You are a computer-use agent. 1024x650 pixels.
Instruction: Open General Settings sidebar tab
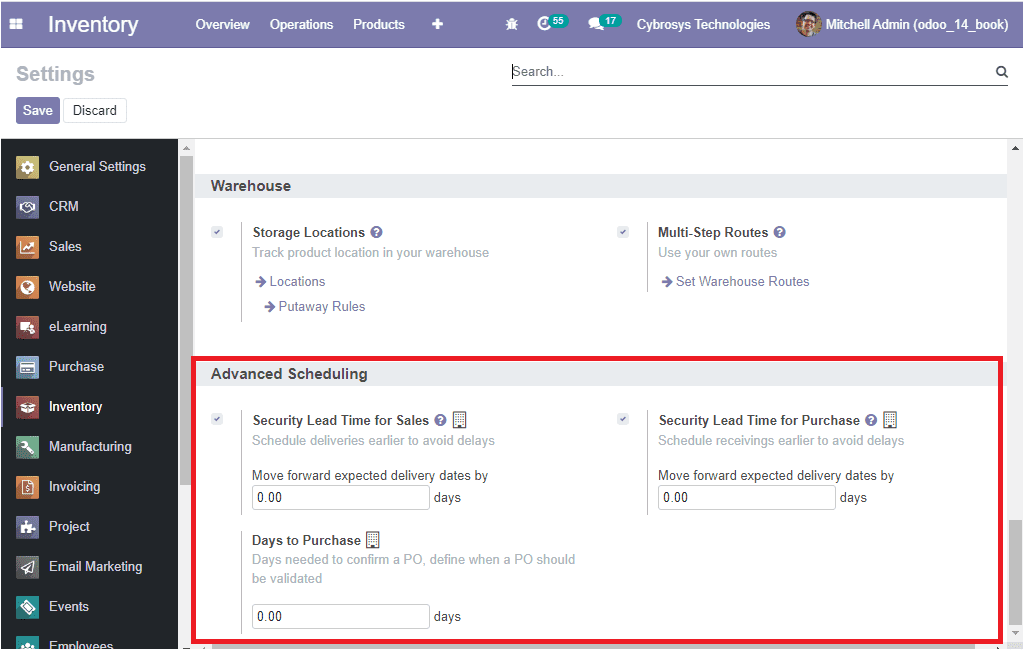pos(89,167)
